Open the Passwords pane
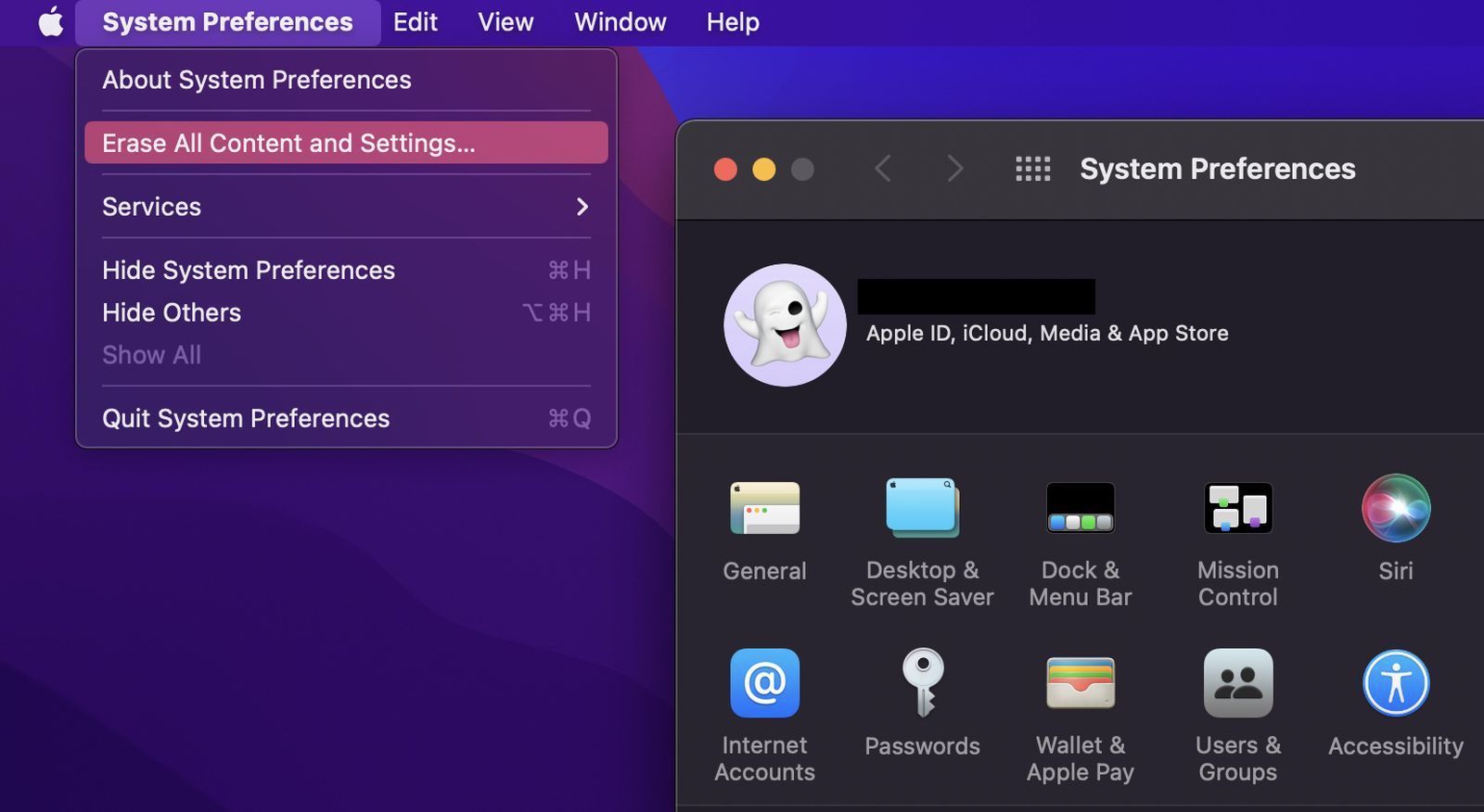 (x=922, y=704)
